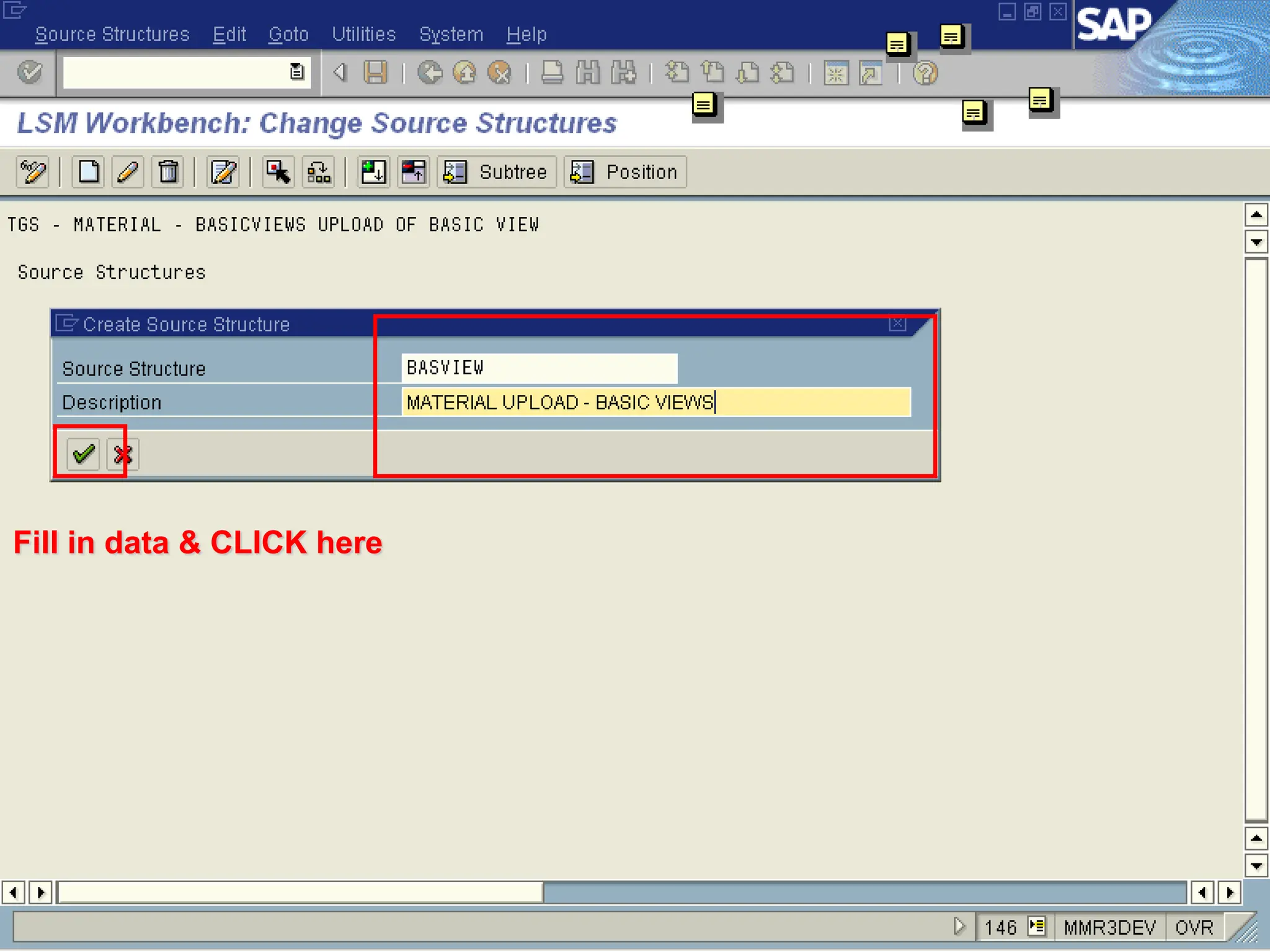Click the Expand subtree icon
Image resolution: width=1270 pixels, height=952 pixels.
[373, 172]
